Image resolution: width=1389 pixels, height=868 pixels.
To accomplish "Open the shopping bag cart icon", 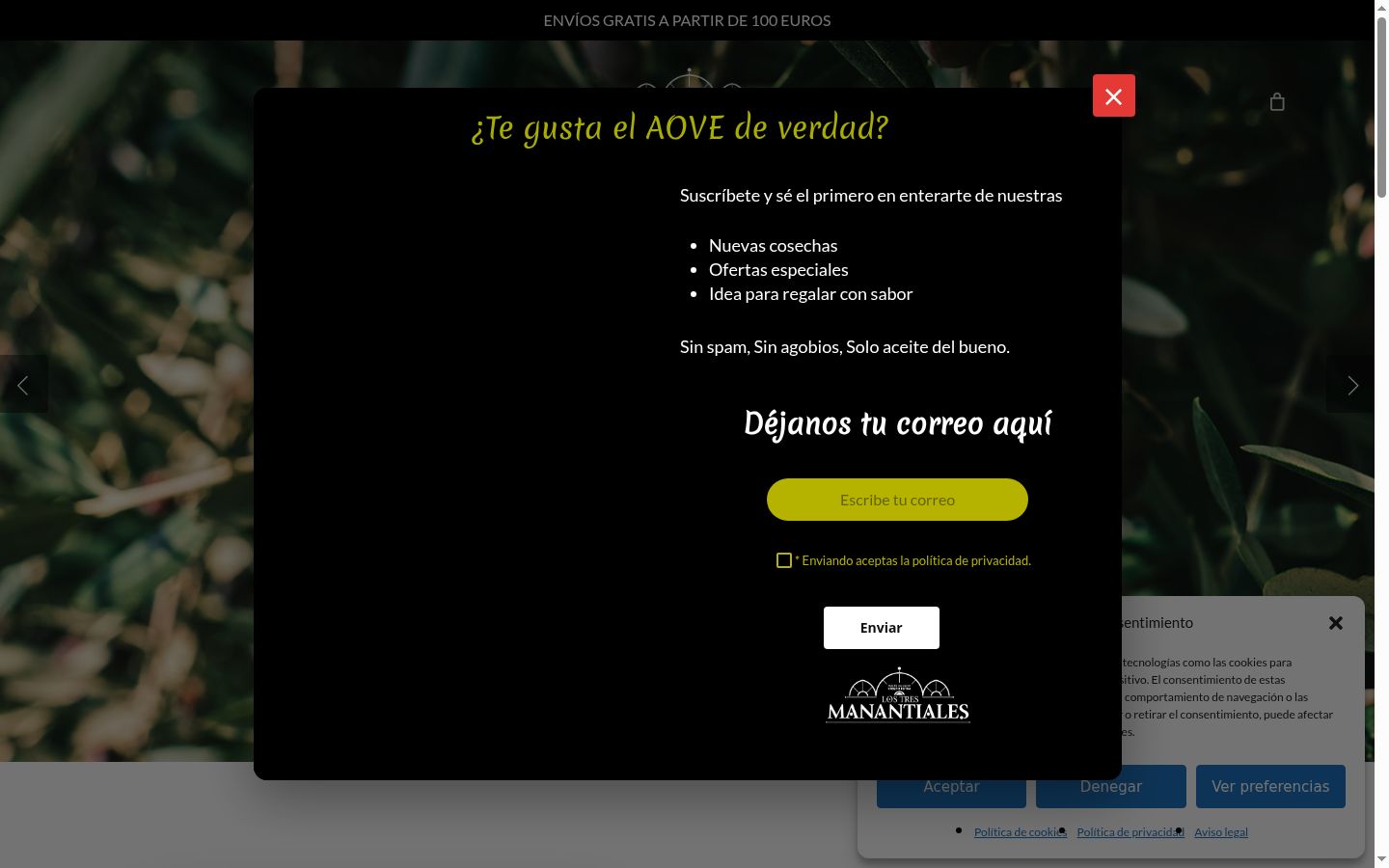I will click(1277, 101).
